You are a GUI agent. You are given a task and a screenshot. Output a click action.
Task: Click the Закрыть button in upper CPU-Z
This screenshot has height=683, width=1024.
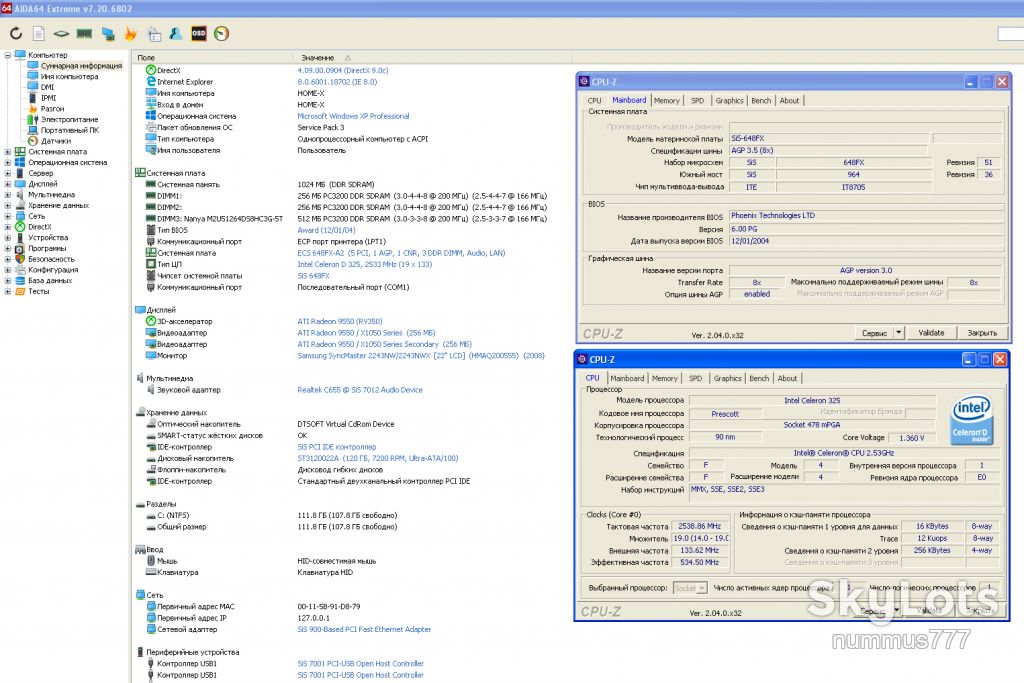coord(982,332)
